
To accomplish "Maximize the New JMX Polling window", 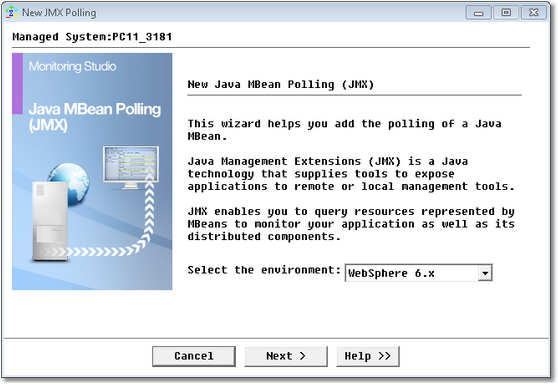I will [x=506, y=13].
